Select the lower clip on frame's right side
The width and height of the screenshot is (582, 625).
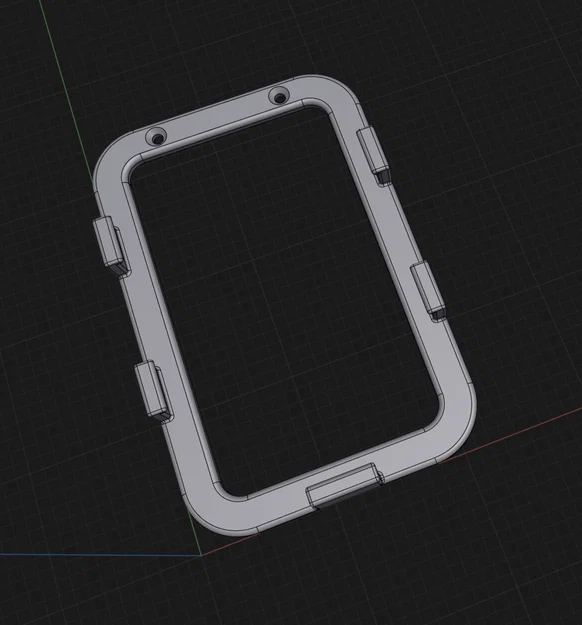pyautogui.click(x=428, y=291)
